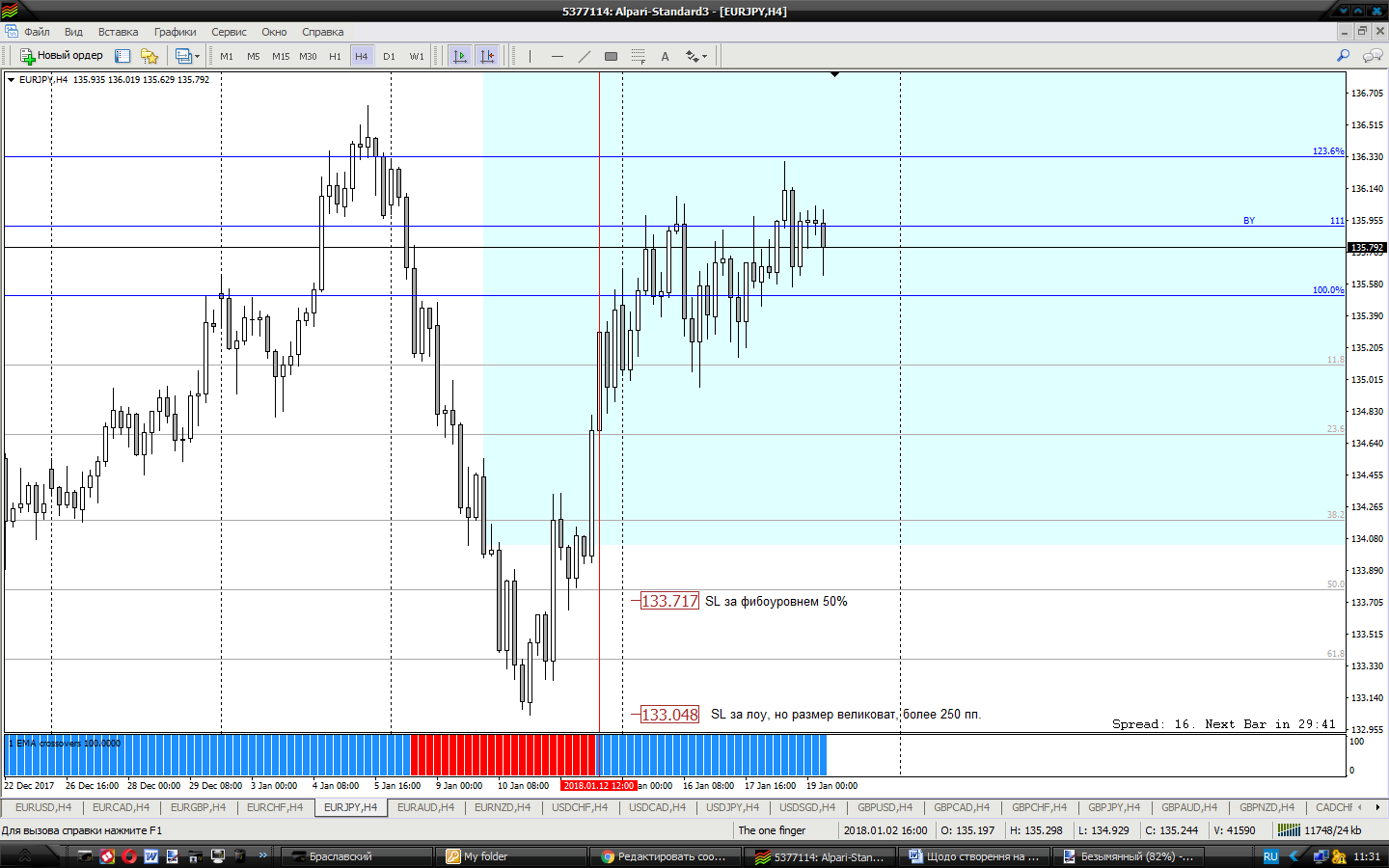Click the red 2018.01.12 12:00 date label
This screenshot has width=1389, height=868.
pos(599,785)
